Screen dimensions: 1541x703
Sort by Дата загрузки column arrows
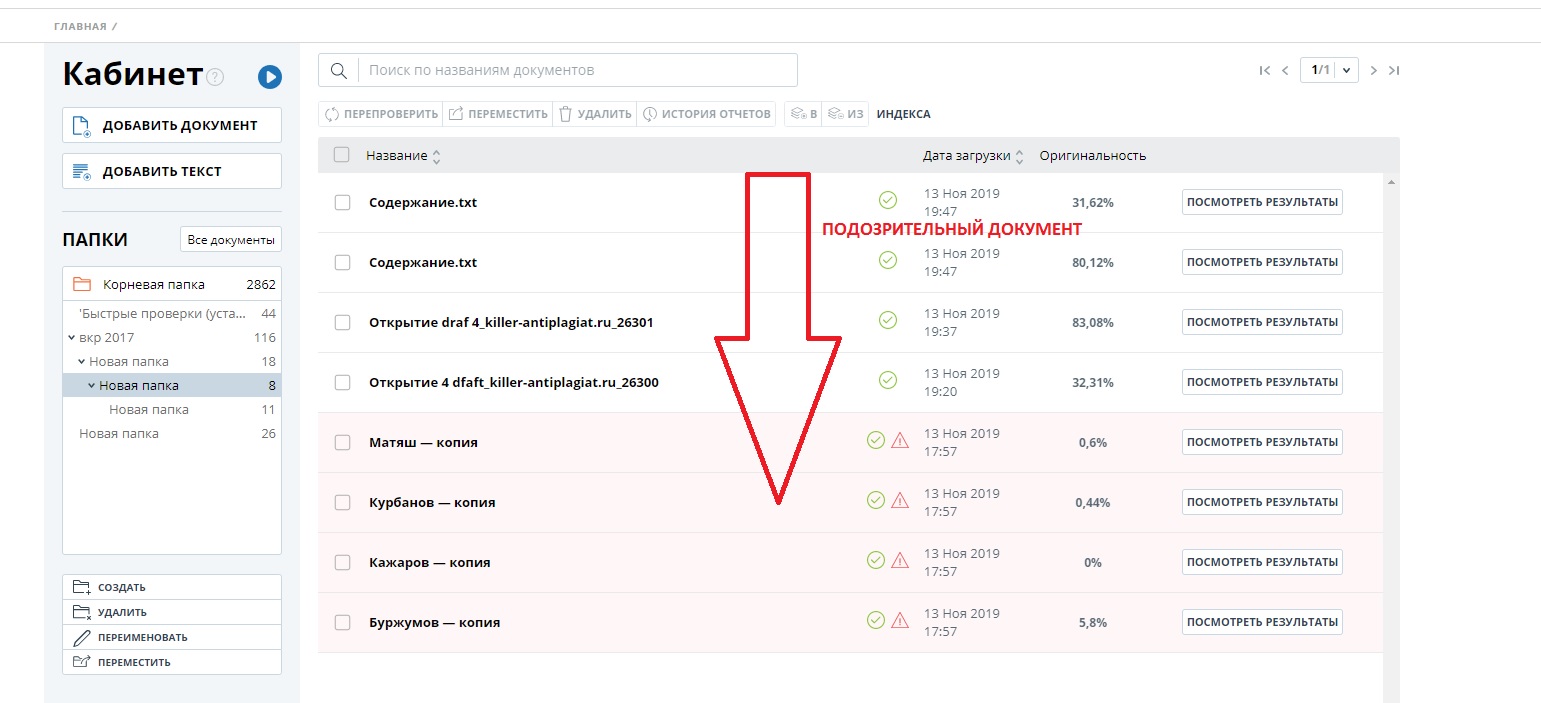click(1019, 156)
